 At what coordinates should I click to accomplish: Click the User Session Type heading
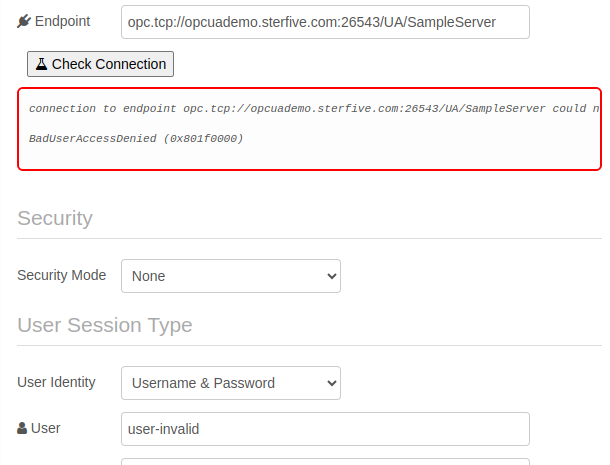pos(105,325)
